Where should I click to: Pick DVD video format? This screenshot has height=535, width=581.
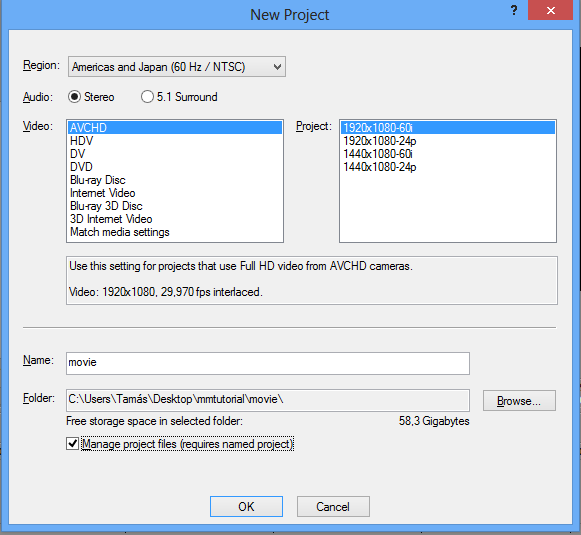click(175, 167)
